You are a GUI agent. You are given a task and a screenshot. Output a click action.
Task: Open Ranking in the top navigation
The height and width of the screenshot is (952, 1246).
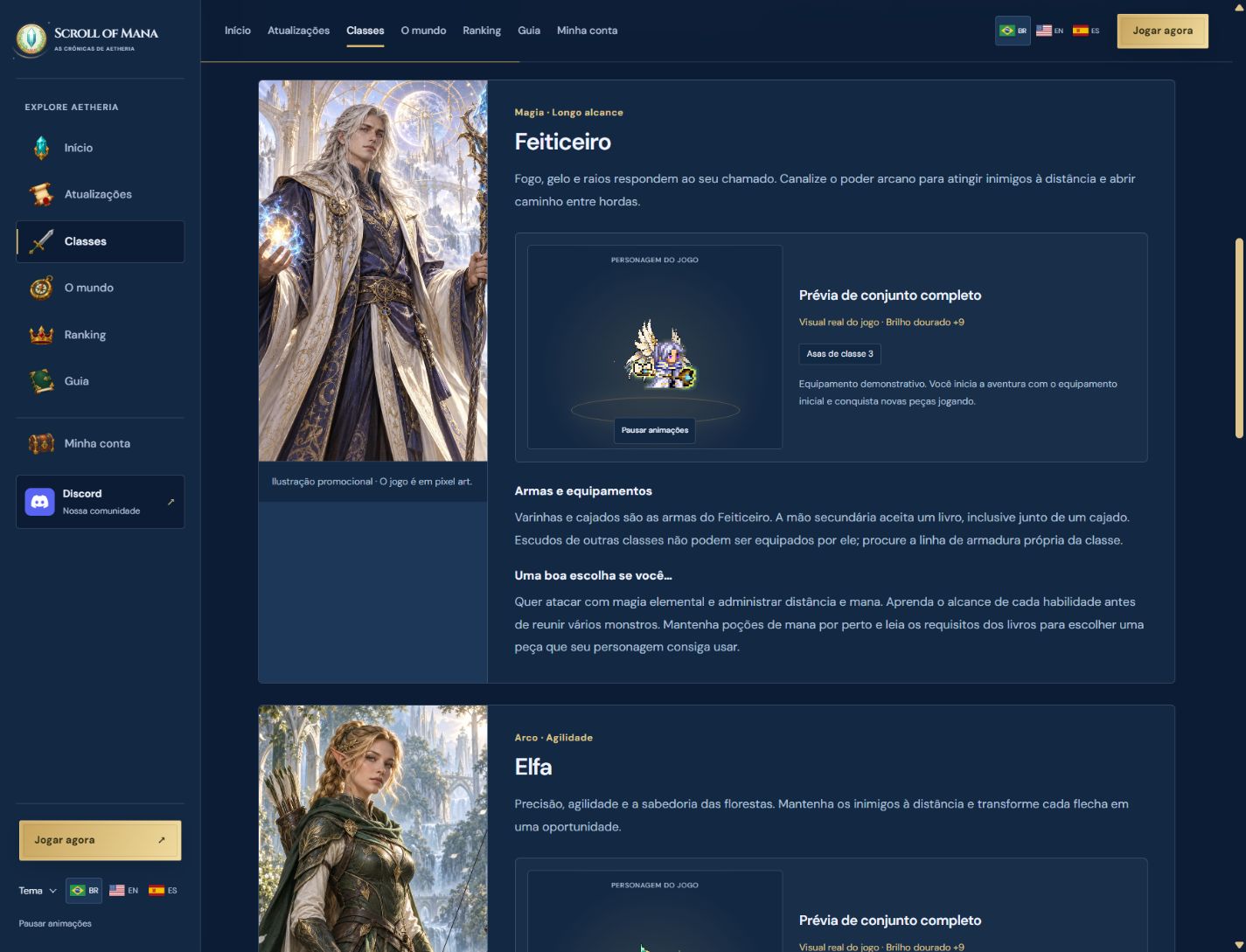(x=482, y=31)
